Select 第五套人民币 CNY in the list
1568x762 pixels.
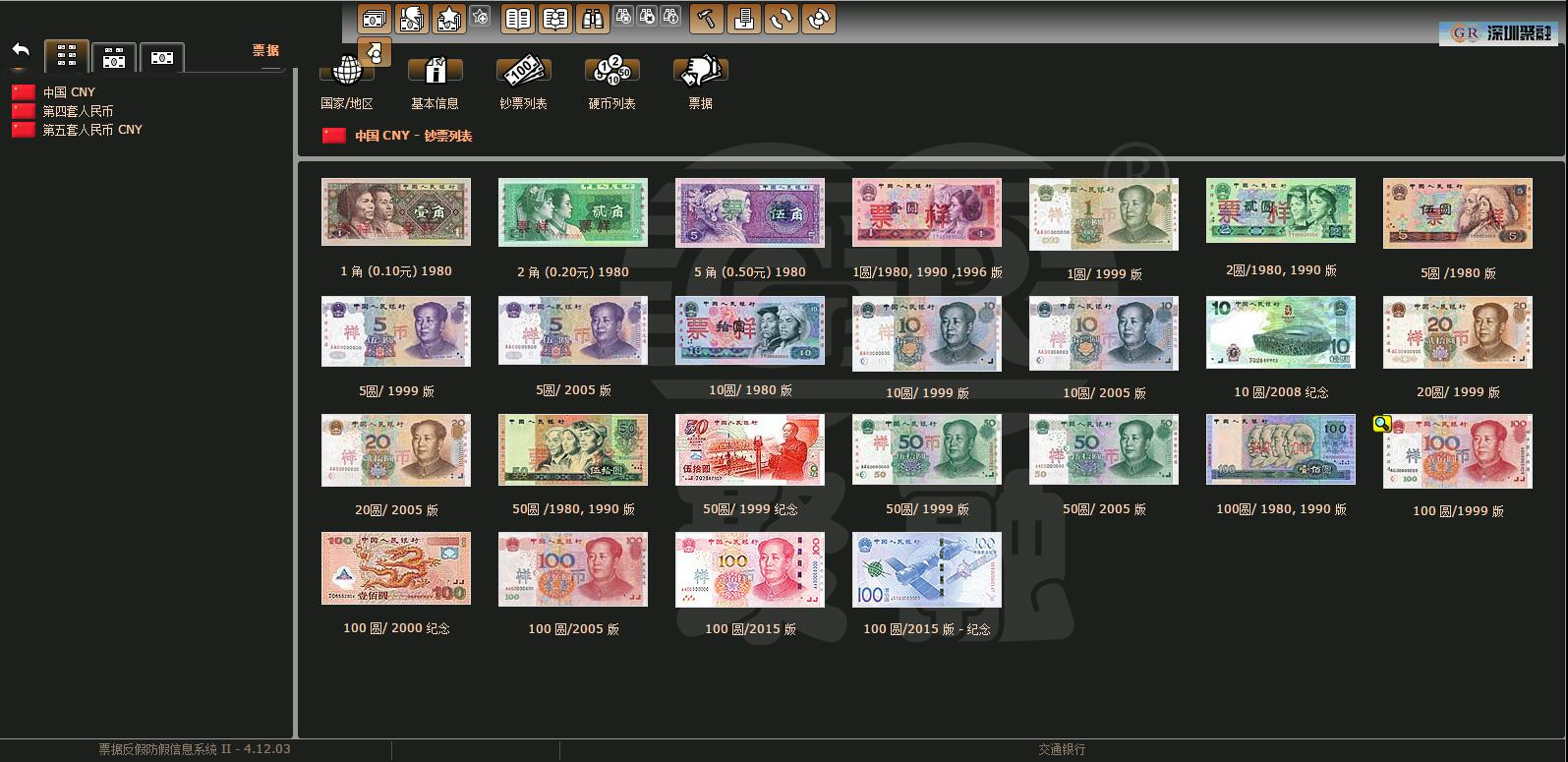[92, 130]
